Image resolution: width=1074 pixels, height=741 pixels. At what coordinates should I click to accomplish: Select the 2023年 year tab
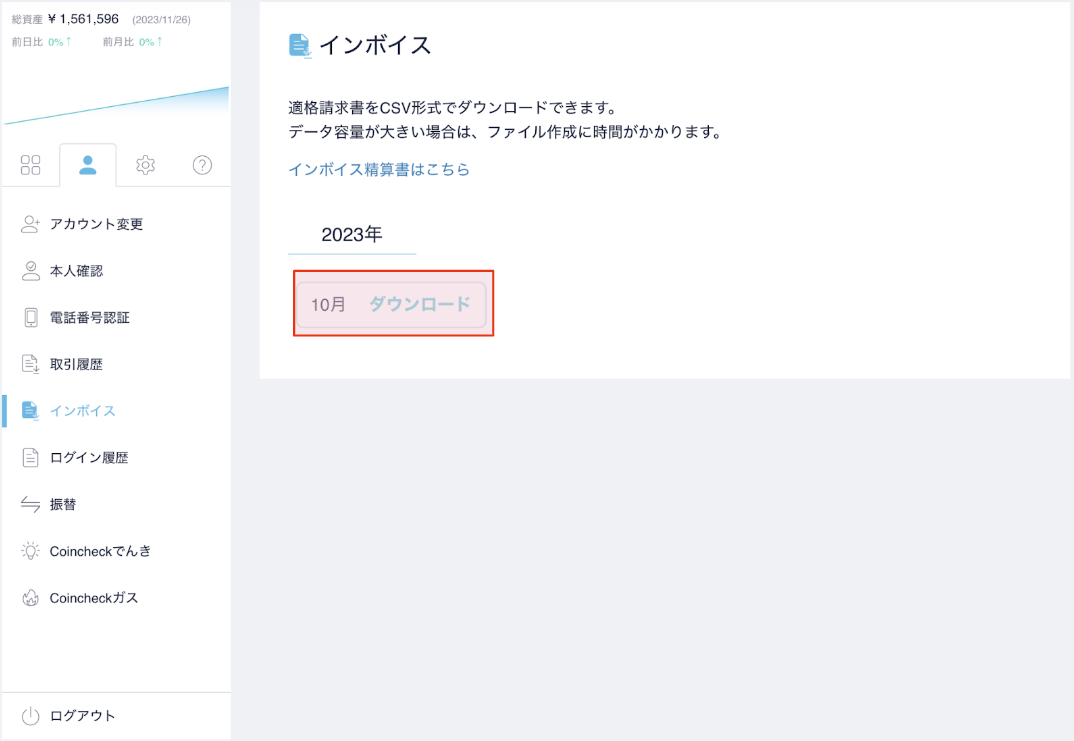tap(352, 235)
